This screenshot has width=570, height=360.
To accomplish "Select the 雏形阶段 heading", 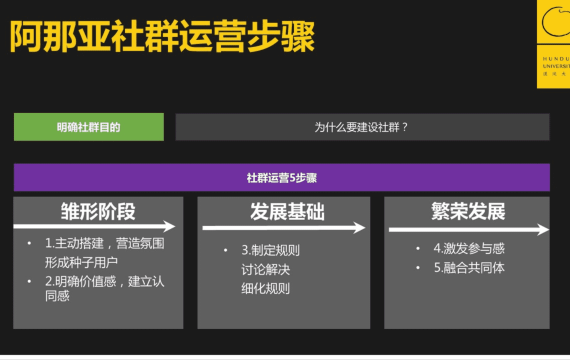I will (98, 211).
